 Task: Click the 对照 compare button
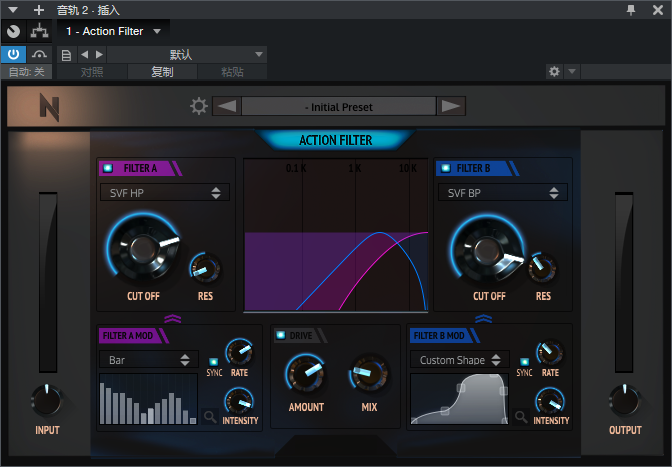pos(92,72)
